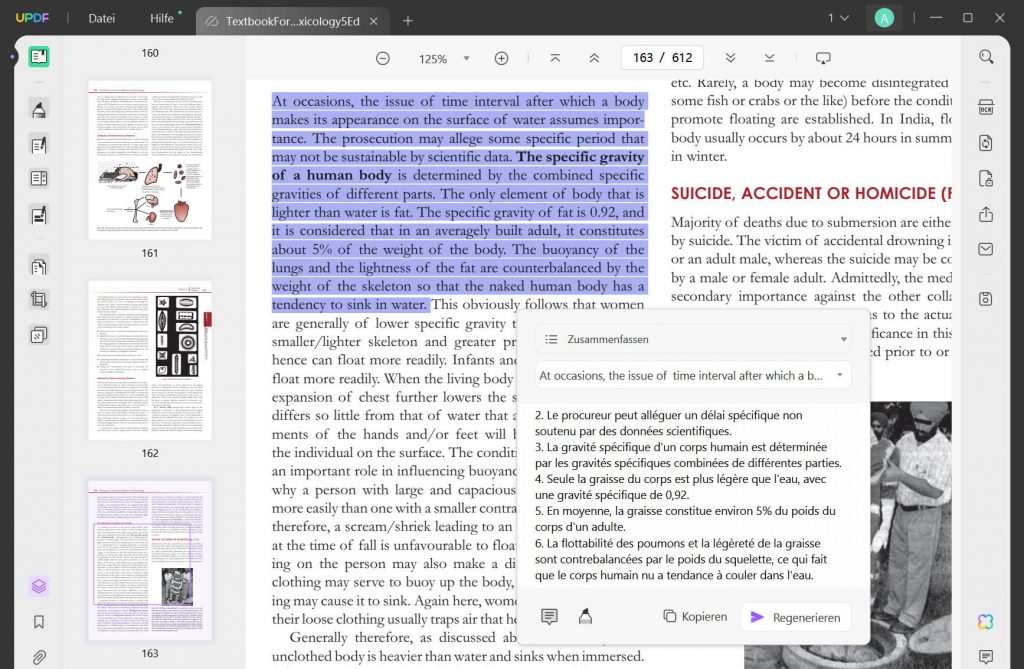Viewport: 1024px width, 669px height.
Task: Open the search magnifier
Action: pyautogui.click(x=986, y=57)
